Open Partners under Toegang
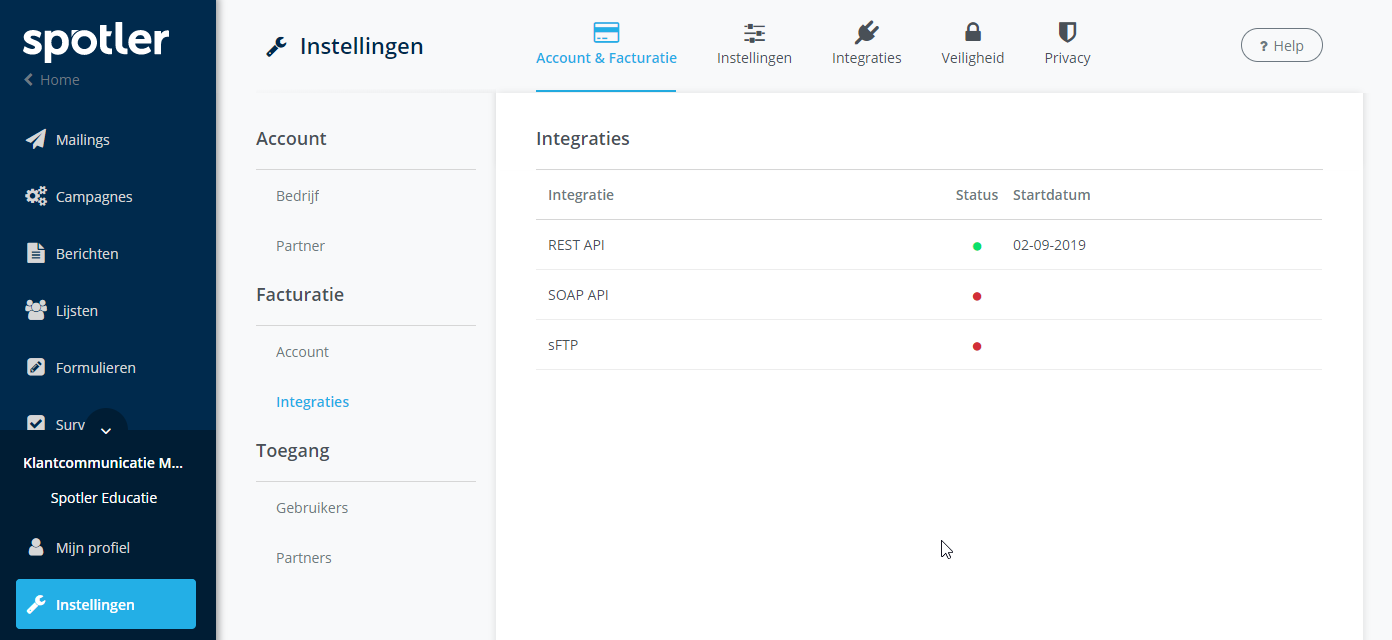The height and width of the screenshot is (640, 1392). pos(304,558)
